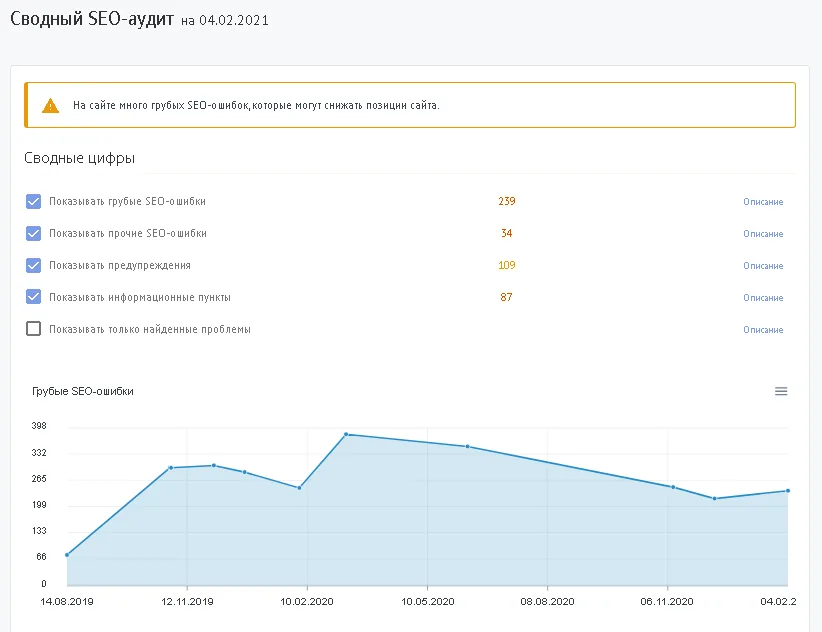The image size is (822, 632).
Task: Open 'Описание' link for информационные пункты
Action: pyautogui.click(x=763, y=298)
